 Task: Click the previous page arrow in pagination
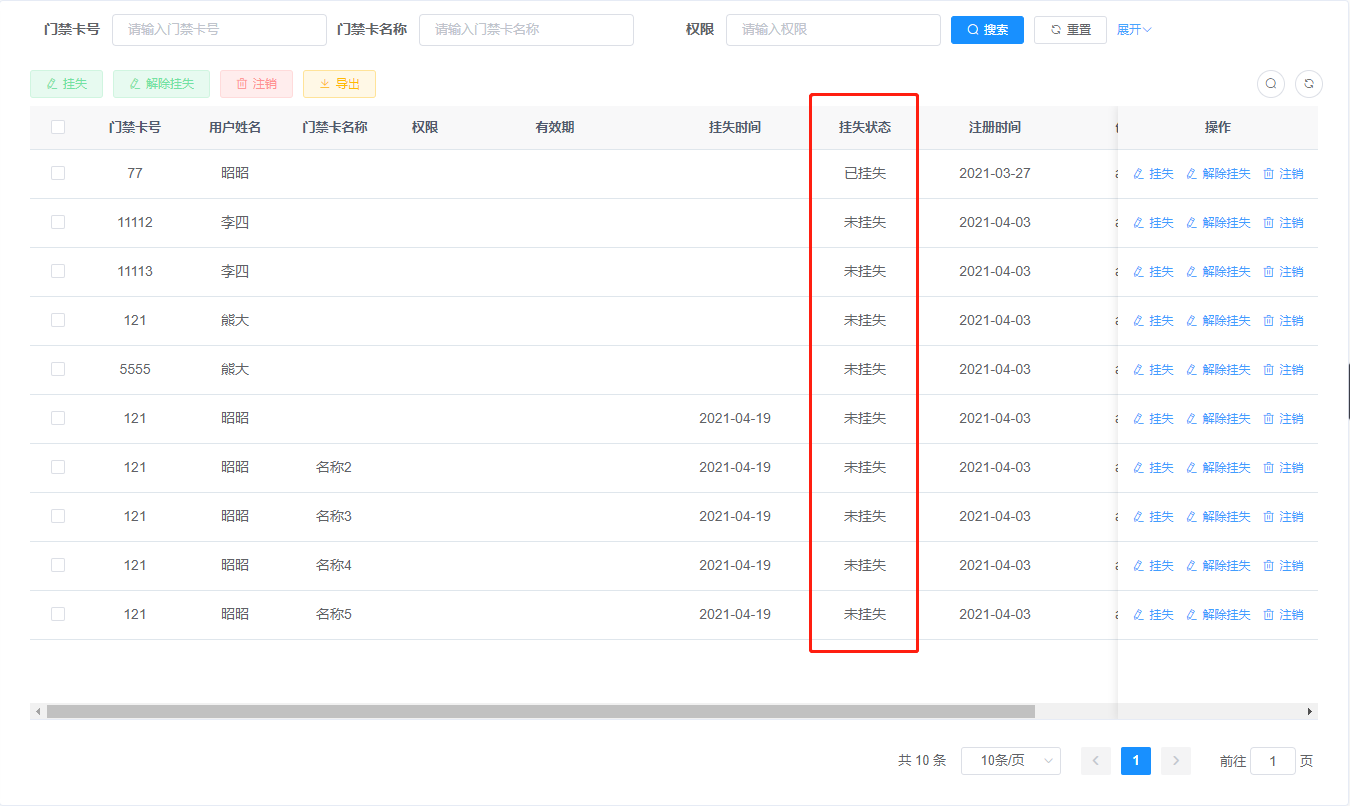(1095, 761)
